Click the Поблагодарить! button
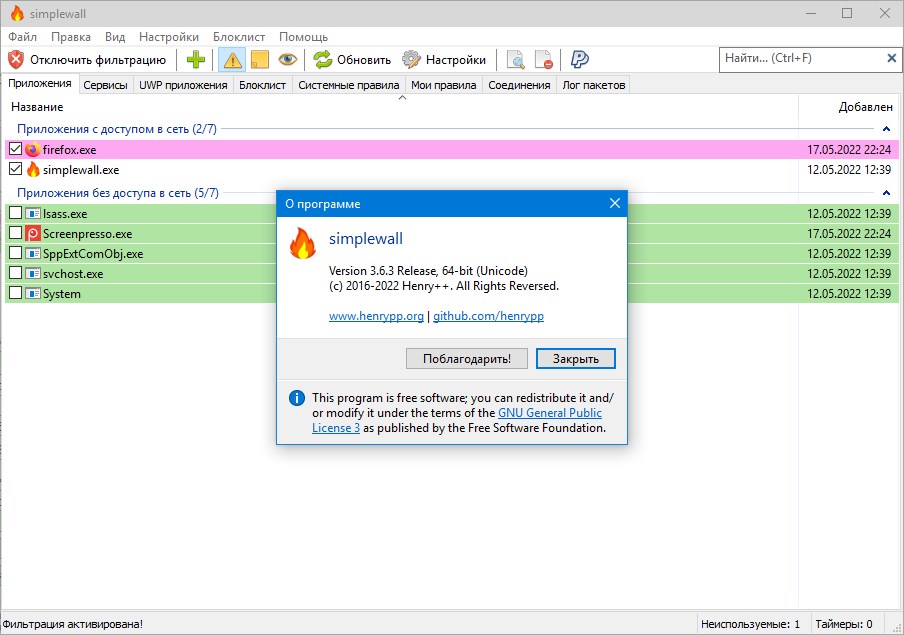Viewport: 904px width, 635px height. click(x=467, y=359)
